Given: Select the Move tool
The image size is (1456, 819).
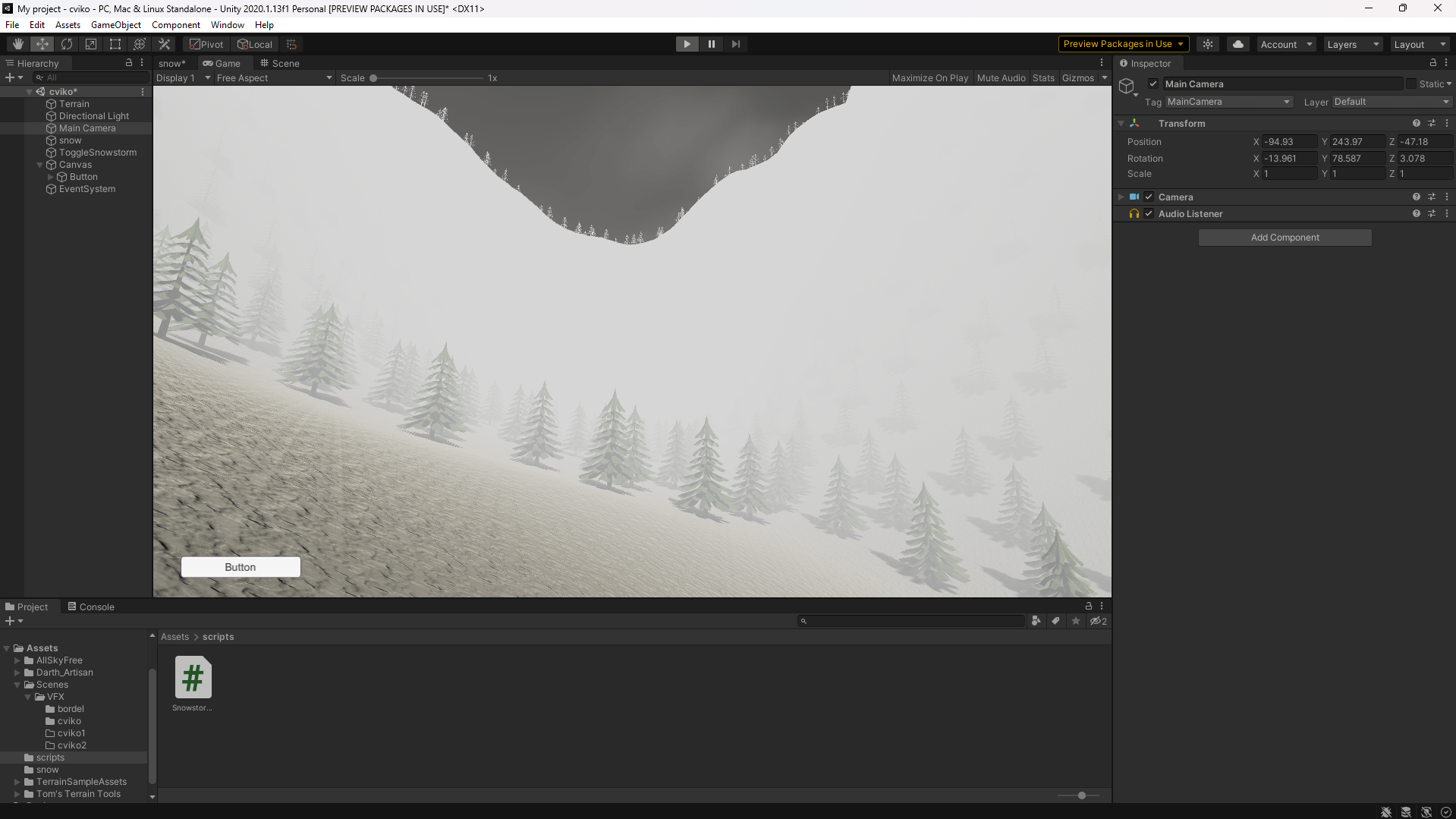Looking at the screenshot, I should coord(42,44).
